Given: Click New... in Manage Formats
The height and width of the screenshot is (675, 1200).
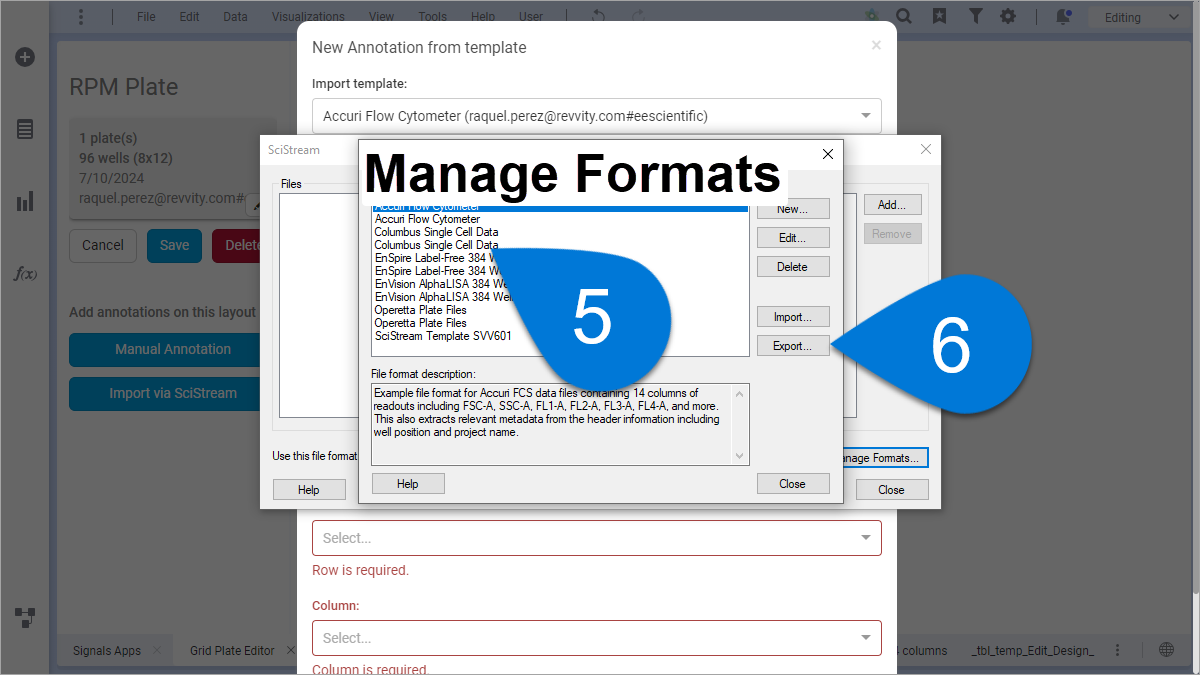Looking at the screenshot, I should tap(793, 209).
